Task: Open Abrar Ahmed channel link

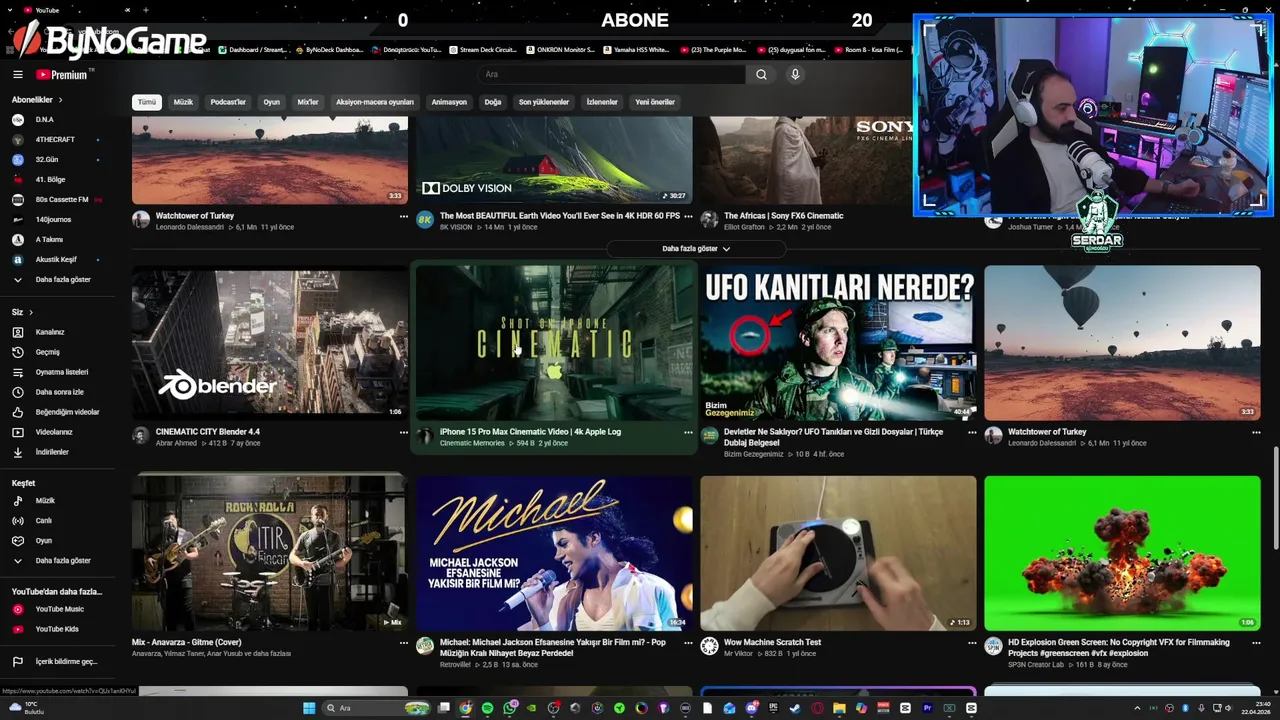Action: 177,443
